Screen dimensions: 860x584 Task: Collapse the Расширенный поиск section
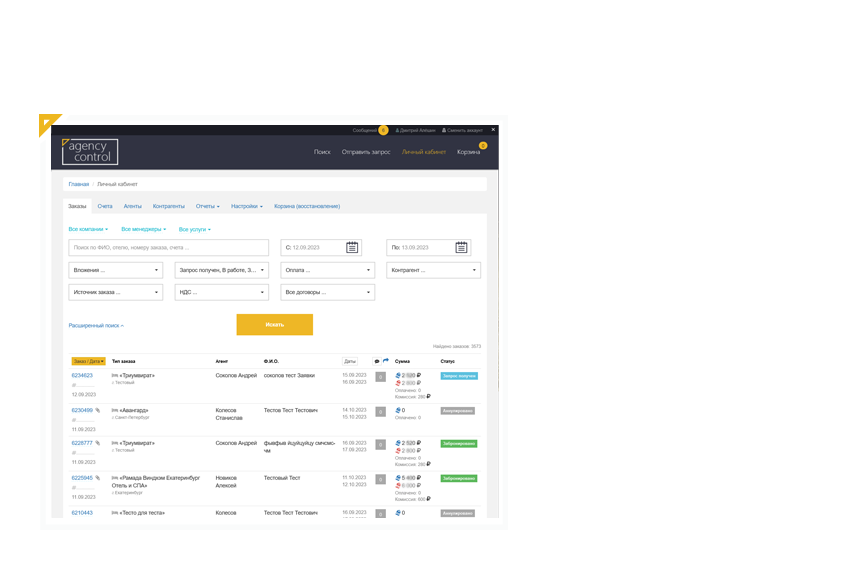pos(96,326)
